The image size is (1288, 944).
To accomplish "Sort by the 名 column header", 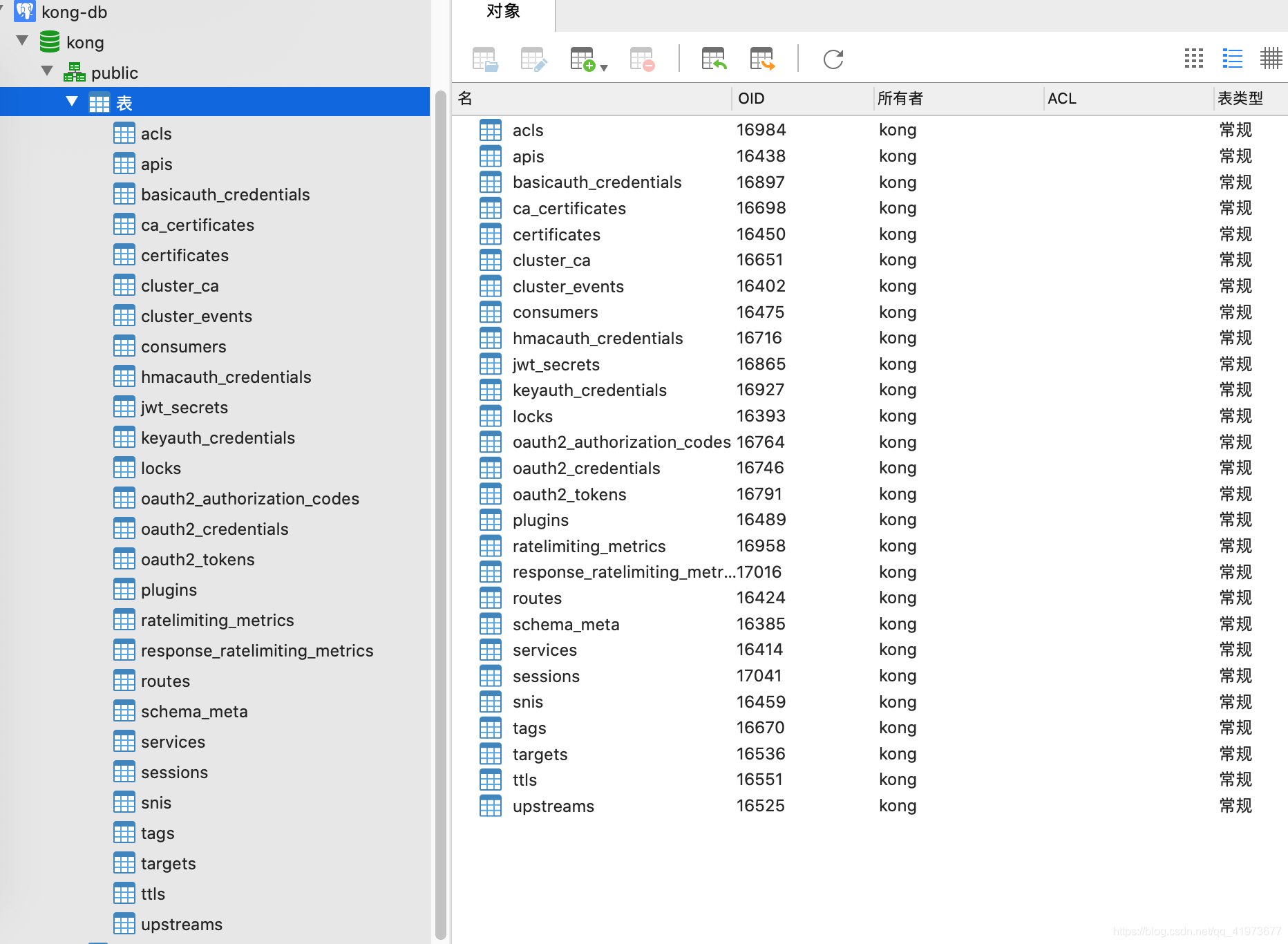I will 591,99.
